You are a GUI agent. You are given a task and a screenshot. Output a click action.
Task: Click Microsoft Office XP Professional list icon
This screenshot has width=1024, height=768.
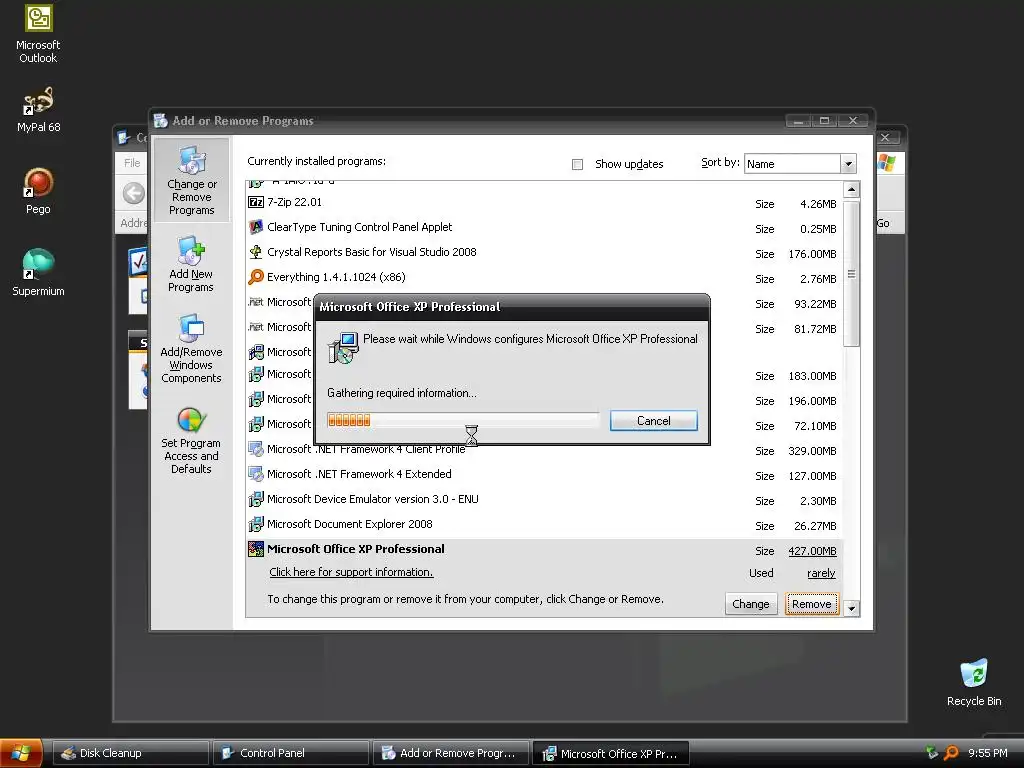click(256, 549)
